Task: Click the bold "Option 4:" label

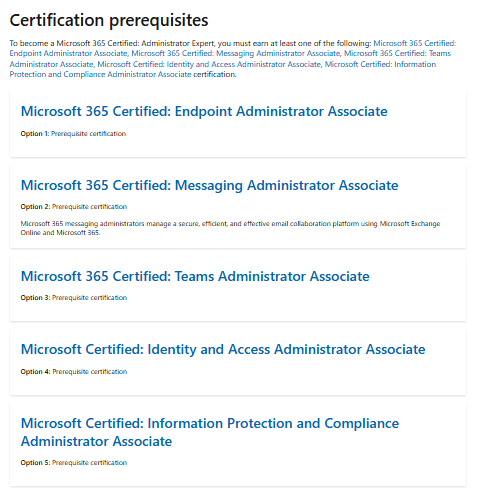Action: (35, 372)
